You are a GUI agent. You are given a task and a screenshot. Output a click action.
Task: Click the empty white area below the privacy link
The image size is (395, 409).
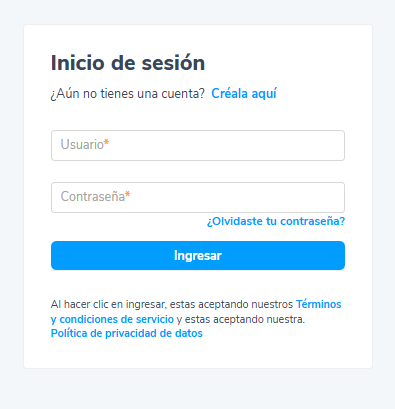[198, 354]
